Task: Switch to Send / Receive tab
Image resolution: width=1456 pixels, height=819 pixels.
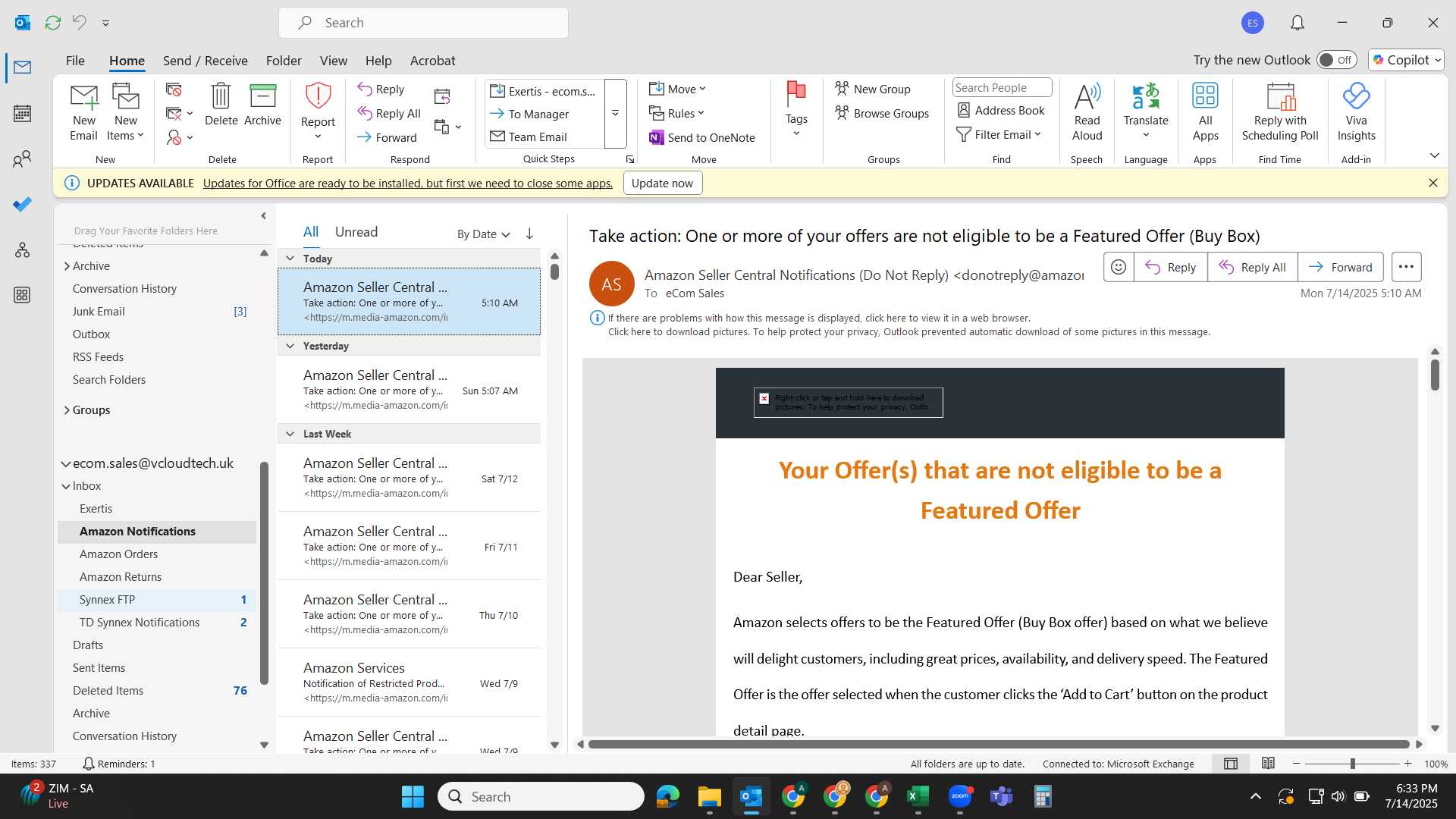Action: (x=205, y=61)
